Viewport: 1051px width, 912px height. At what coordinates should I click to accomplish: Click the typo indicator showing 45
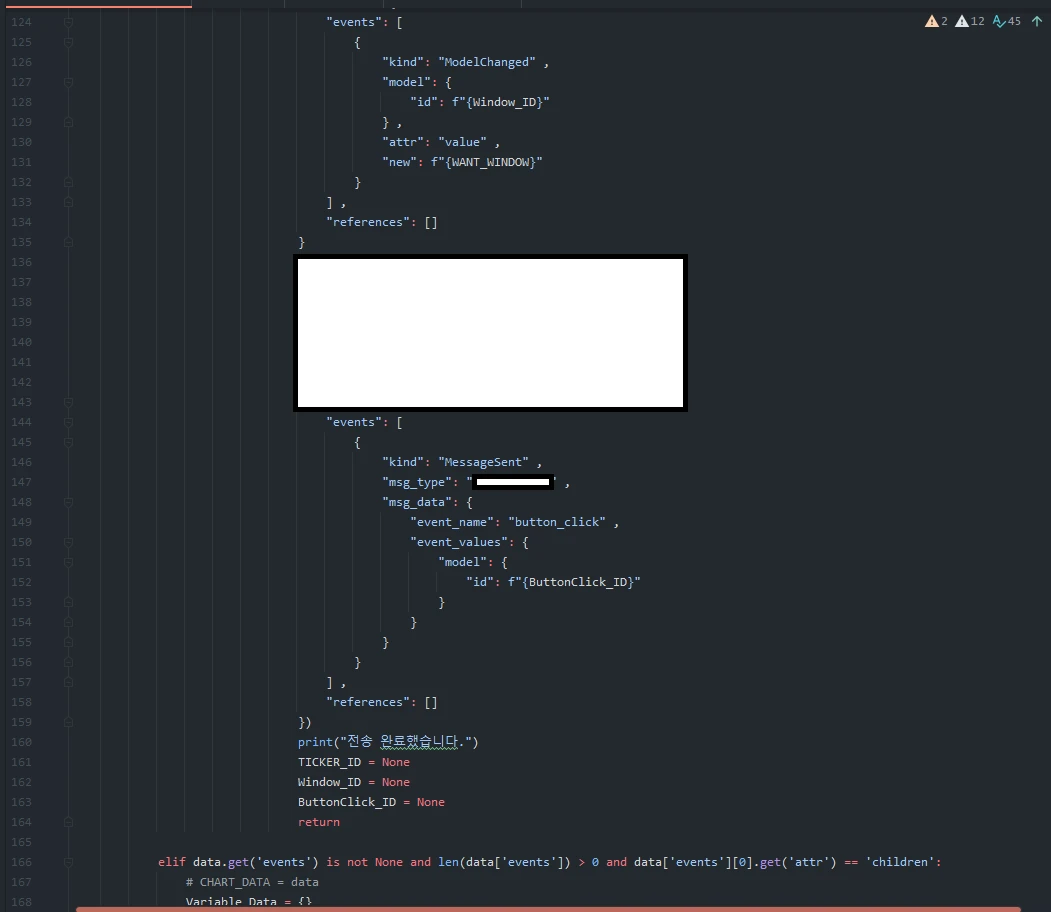[1006, 21]
